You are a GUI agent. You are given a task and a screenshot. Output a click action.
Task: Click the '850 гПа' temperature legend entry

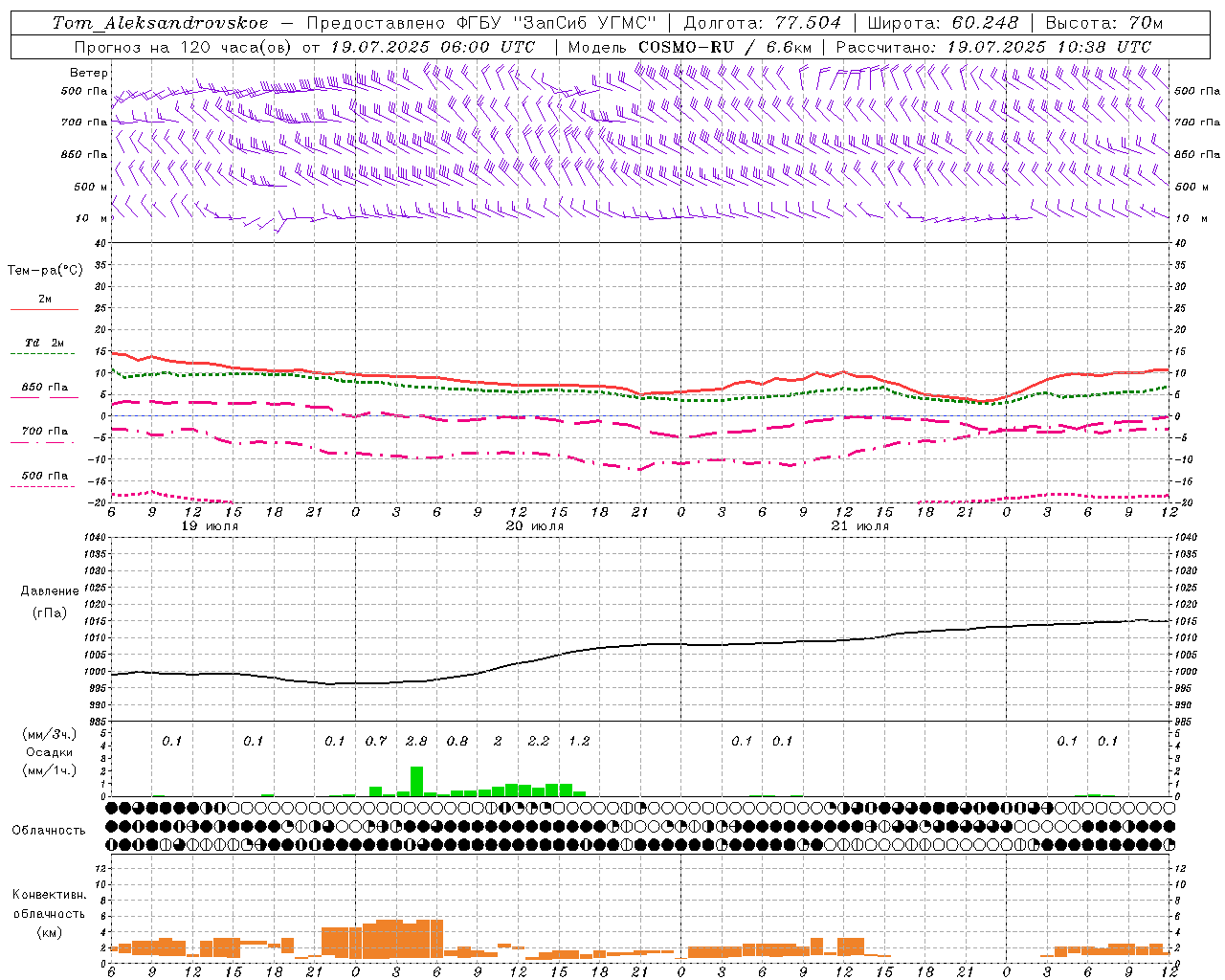(44, 388)
